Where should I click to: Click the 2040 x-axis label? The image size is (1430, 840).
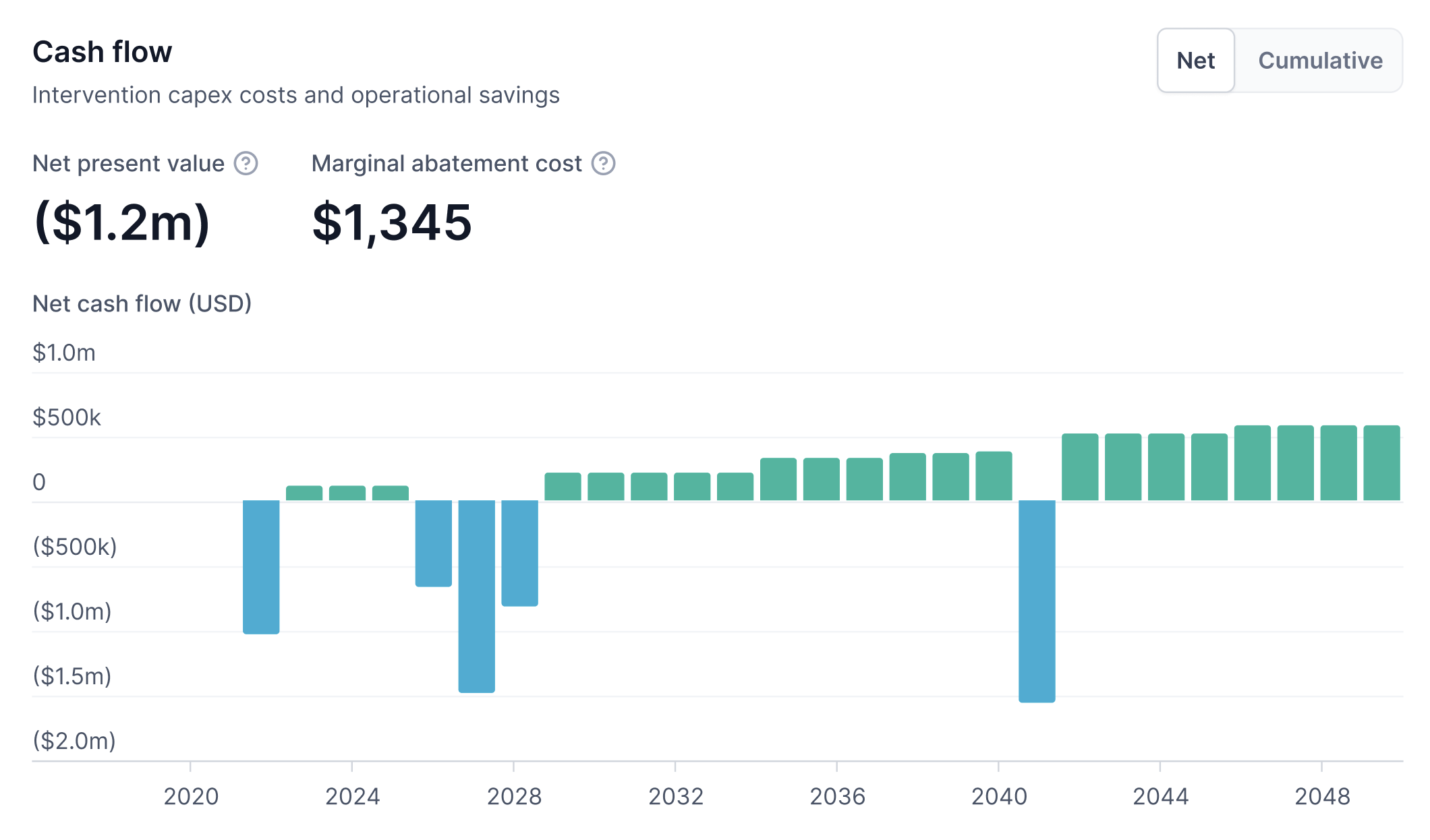point(999,797)
